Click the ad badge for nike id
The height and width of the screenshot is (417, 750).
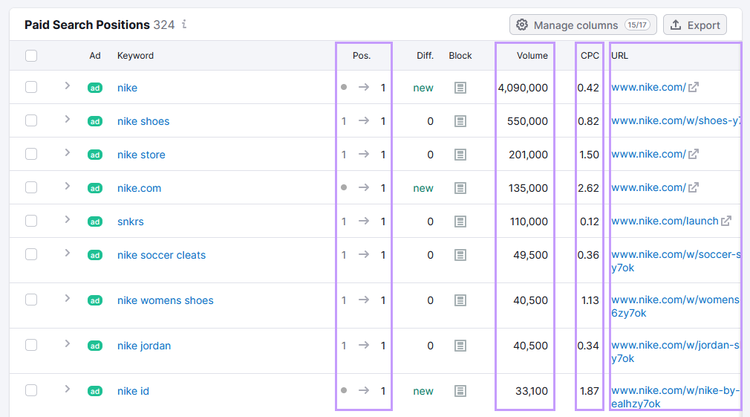95,391
